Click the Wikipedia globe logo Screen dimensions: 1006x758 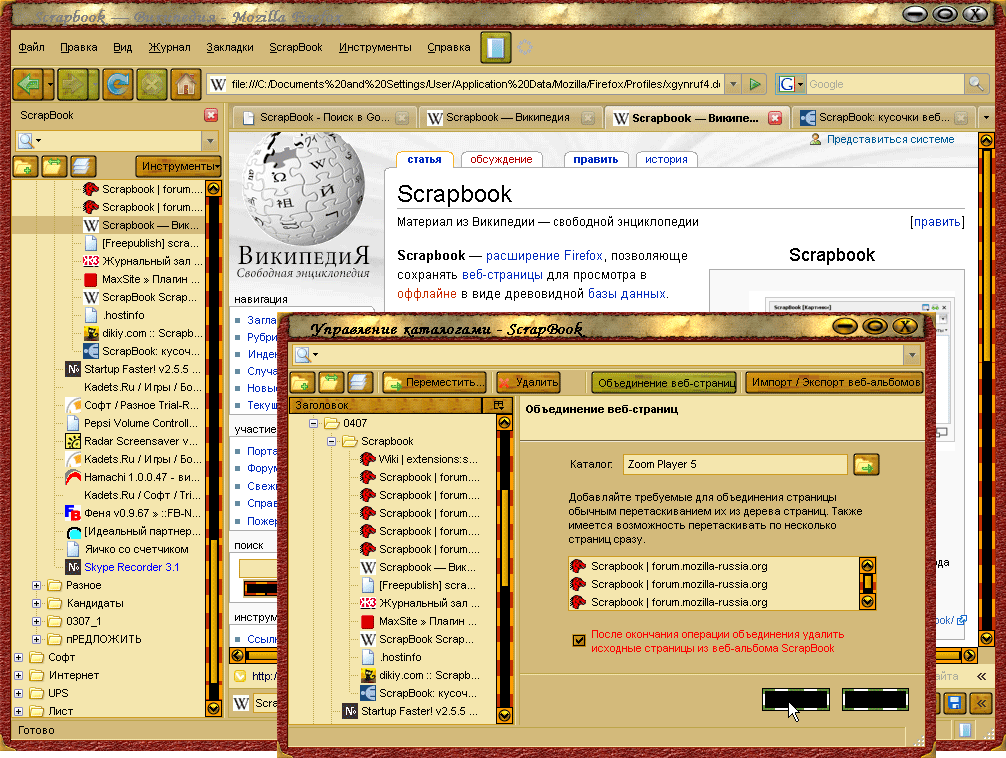click(303, 188)
